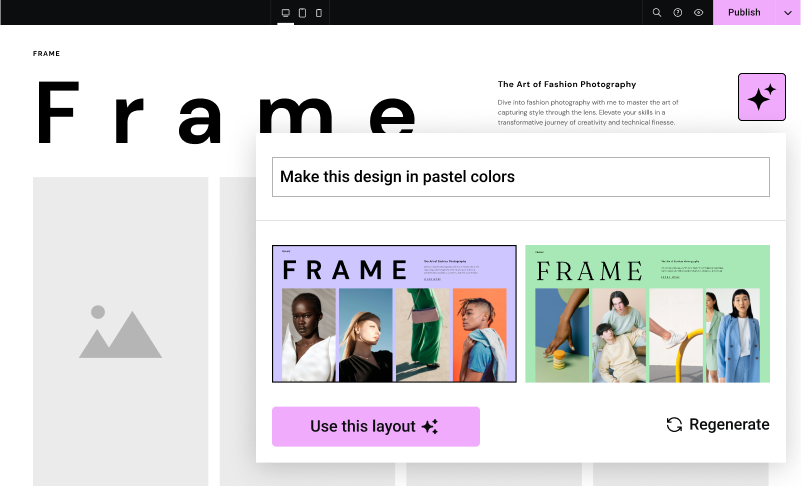Click Use this layout button
This screenshot has width=801, height=486.
pos(375,426)
